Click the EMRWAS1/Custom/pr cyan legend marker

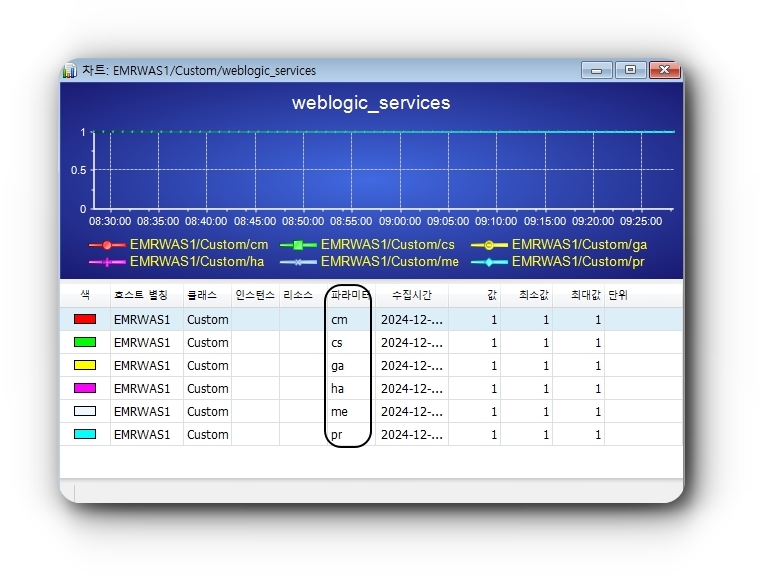pyautogui.click(x=489, y=262)
